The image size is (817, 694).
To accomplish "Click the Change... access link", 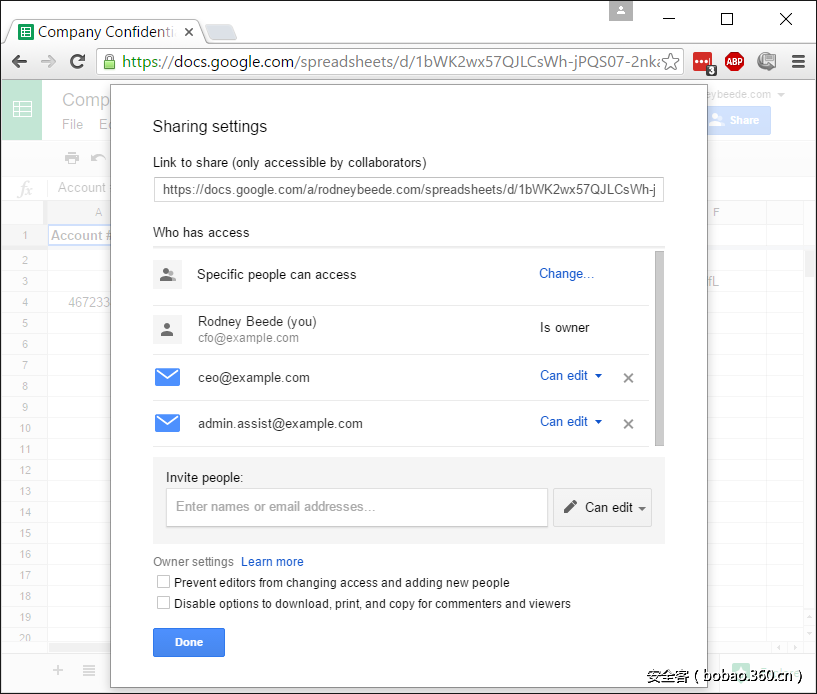I will coord(566,274).
